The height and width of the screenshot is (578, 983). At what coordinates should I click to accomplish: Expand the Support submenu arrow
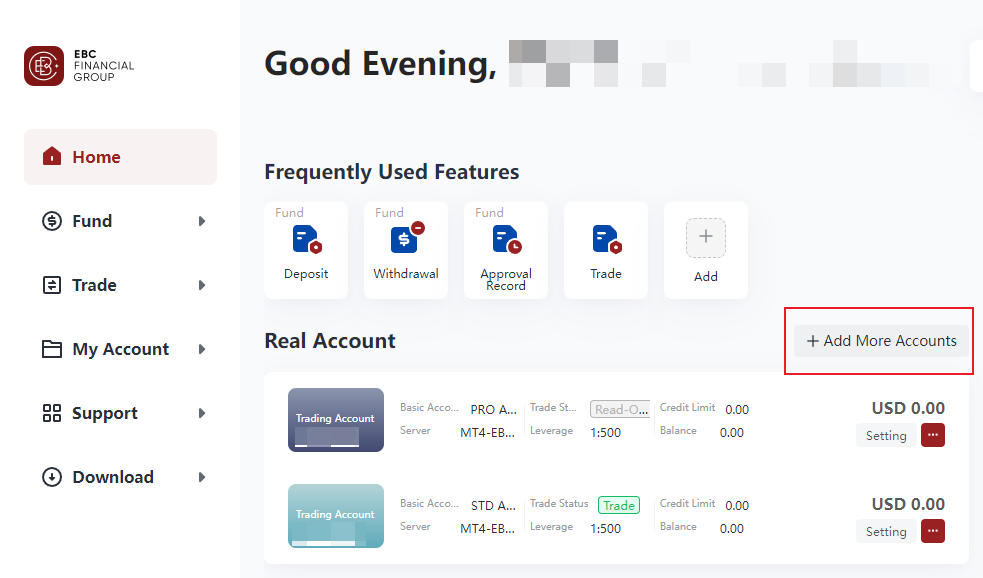(202, 413)
